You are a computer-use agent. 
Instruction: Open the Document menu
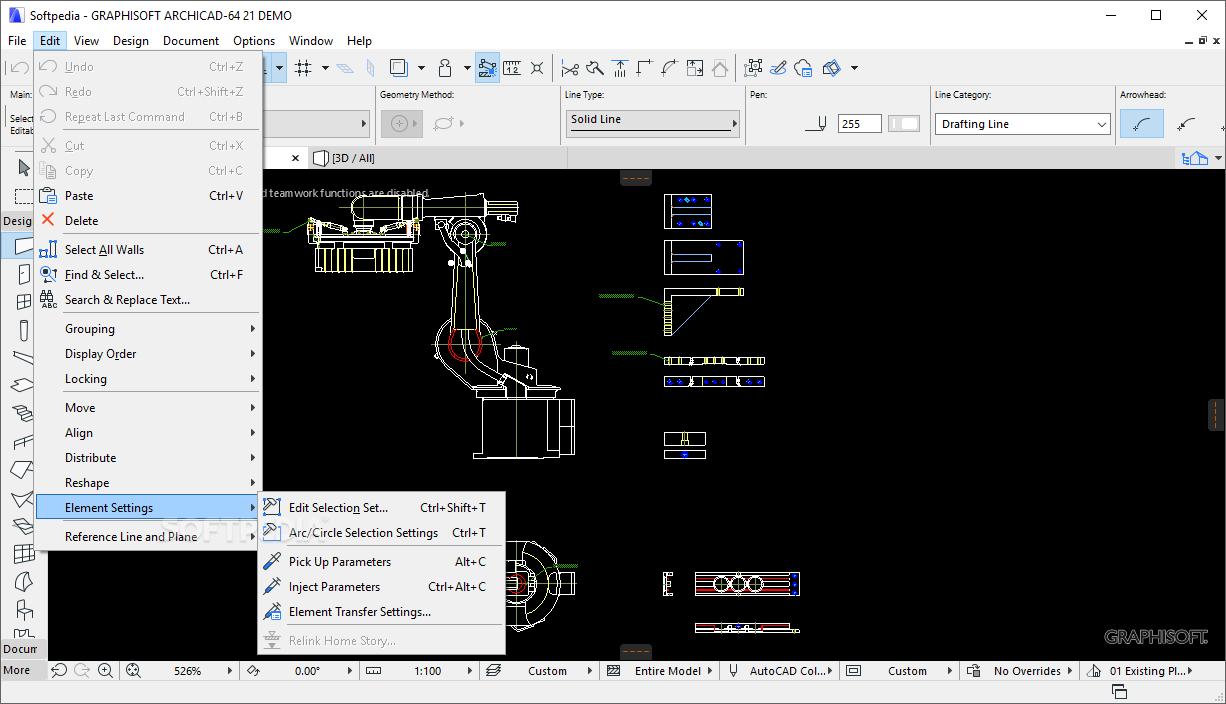coord(191,41)
